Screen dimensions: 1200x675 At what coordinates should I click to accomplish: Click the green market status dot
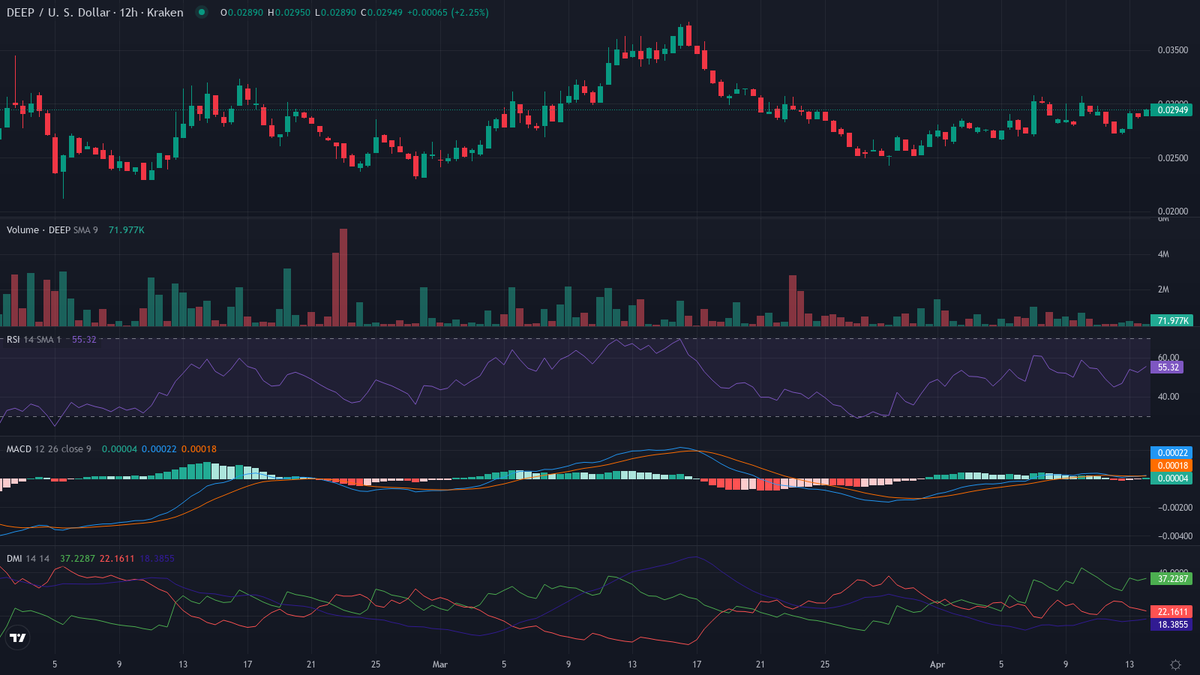pos(202,12)
